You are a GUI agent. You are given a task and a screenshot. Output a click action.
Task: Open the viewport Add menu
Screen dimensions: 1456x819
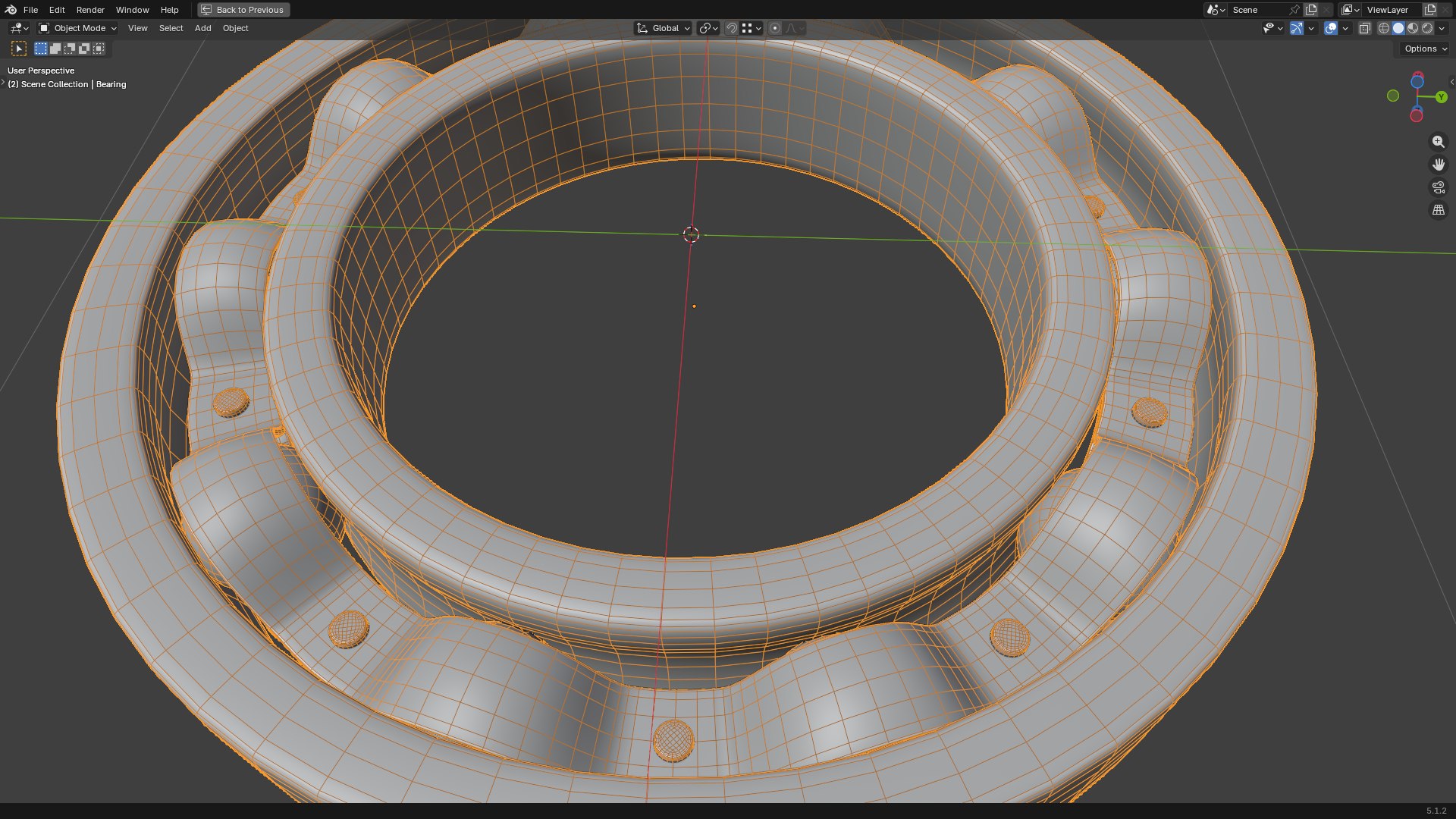202,28
